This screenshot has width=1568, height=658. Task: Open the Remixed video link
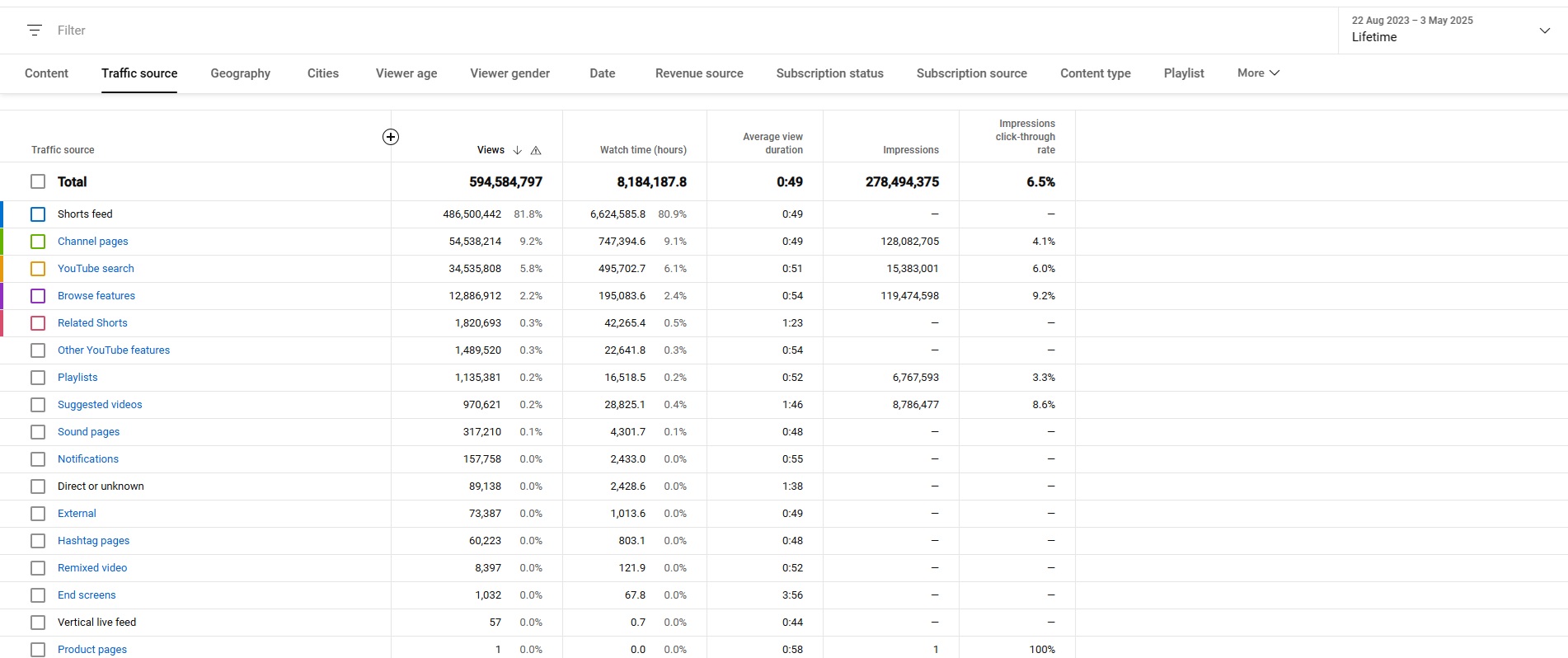pos(92,568)
